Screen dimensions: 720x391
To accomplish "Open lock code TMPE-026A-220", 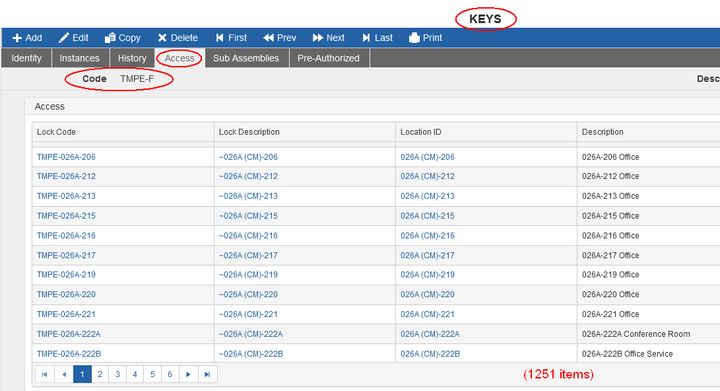I will tap(66, 294).
